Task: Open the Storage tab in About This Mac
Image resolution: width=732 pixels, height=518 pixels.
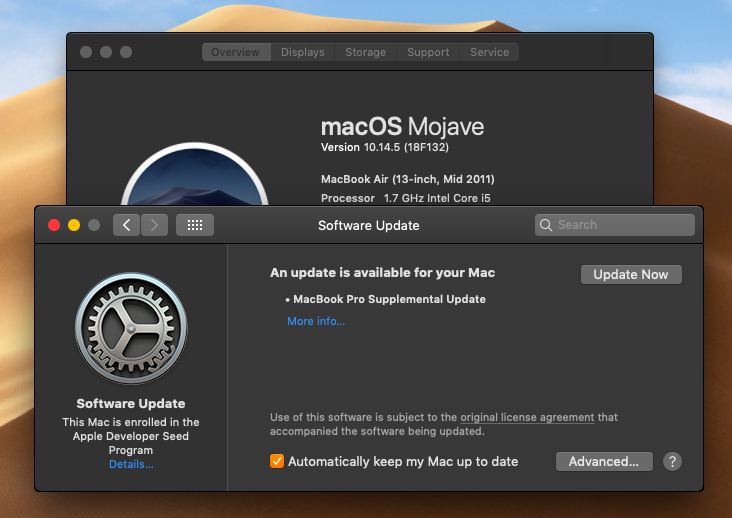Action: click(x=366, y=52)
